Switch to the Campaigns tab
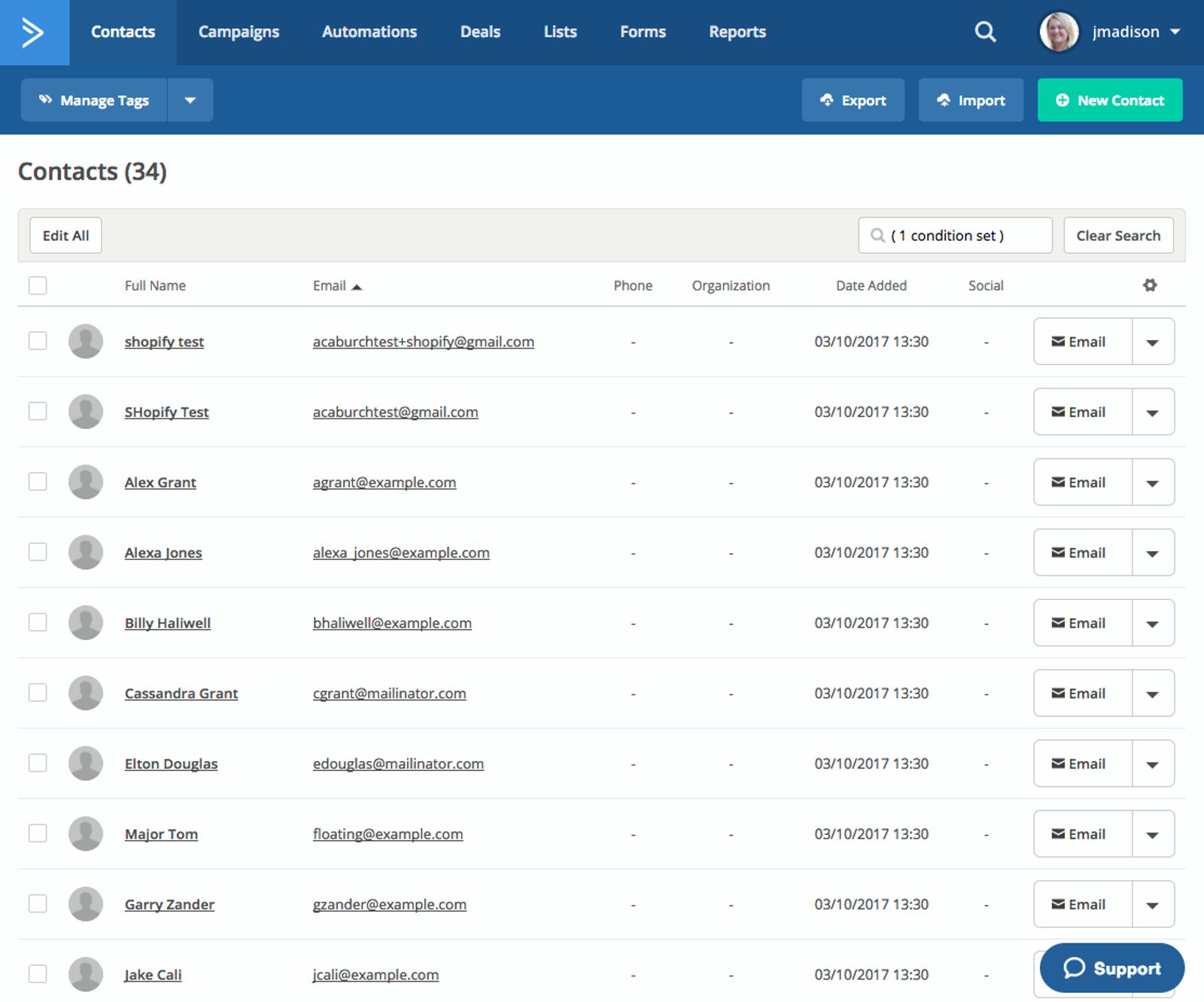This screenshot has height=1002, width=1204. (x=239, y=32)
